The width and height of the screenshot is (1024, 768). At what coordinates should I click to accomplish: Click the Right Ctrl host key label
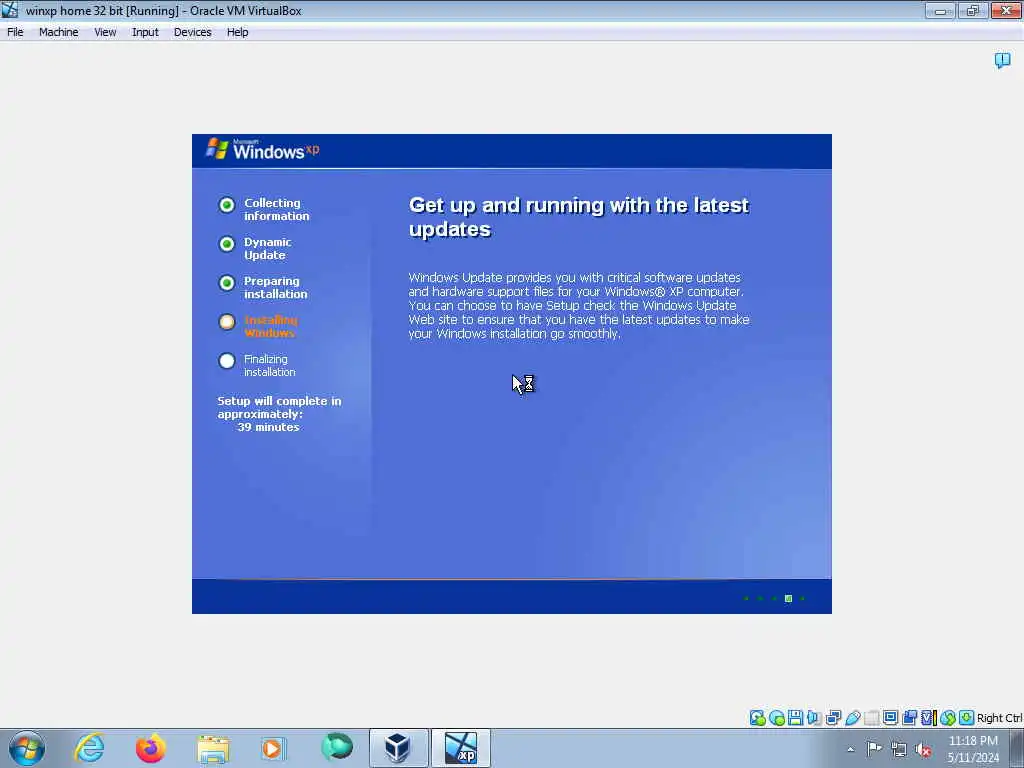click(1000, 718)
